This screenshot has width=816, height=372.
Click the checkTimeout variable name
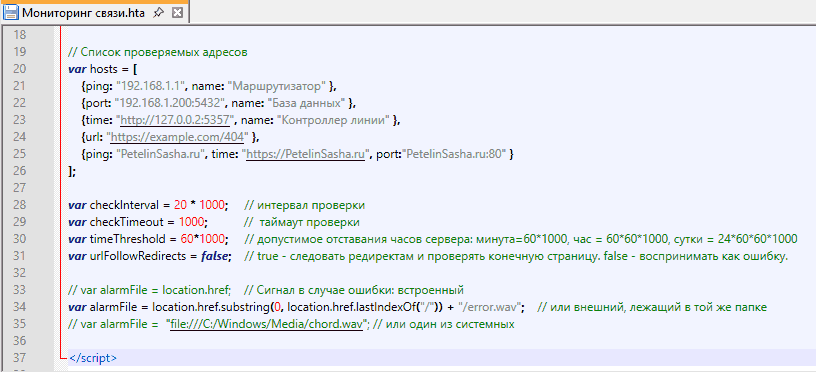128,222
